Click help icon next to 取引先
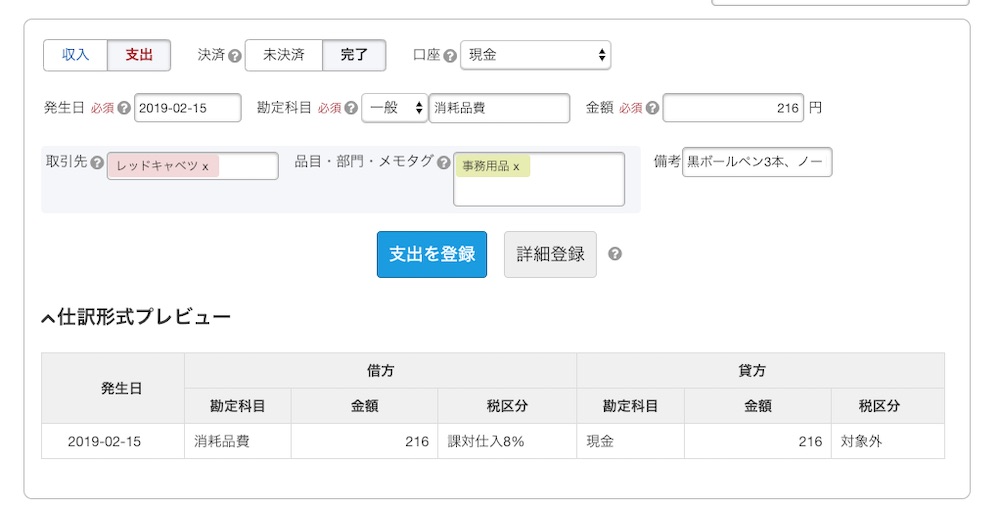The width and height of the screenshot is (1000, 509). (97, 162)
